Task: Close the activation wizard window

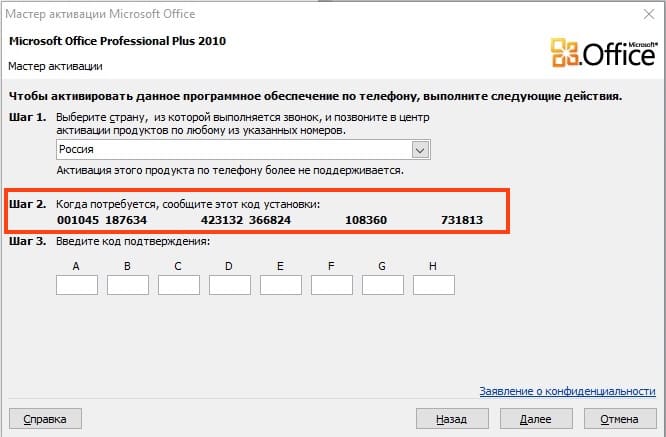Action: pos(649,14)
